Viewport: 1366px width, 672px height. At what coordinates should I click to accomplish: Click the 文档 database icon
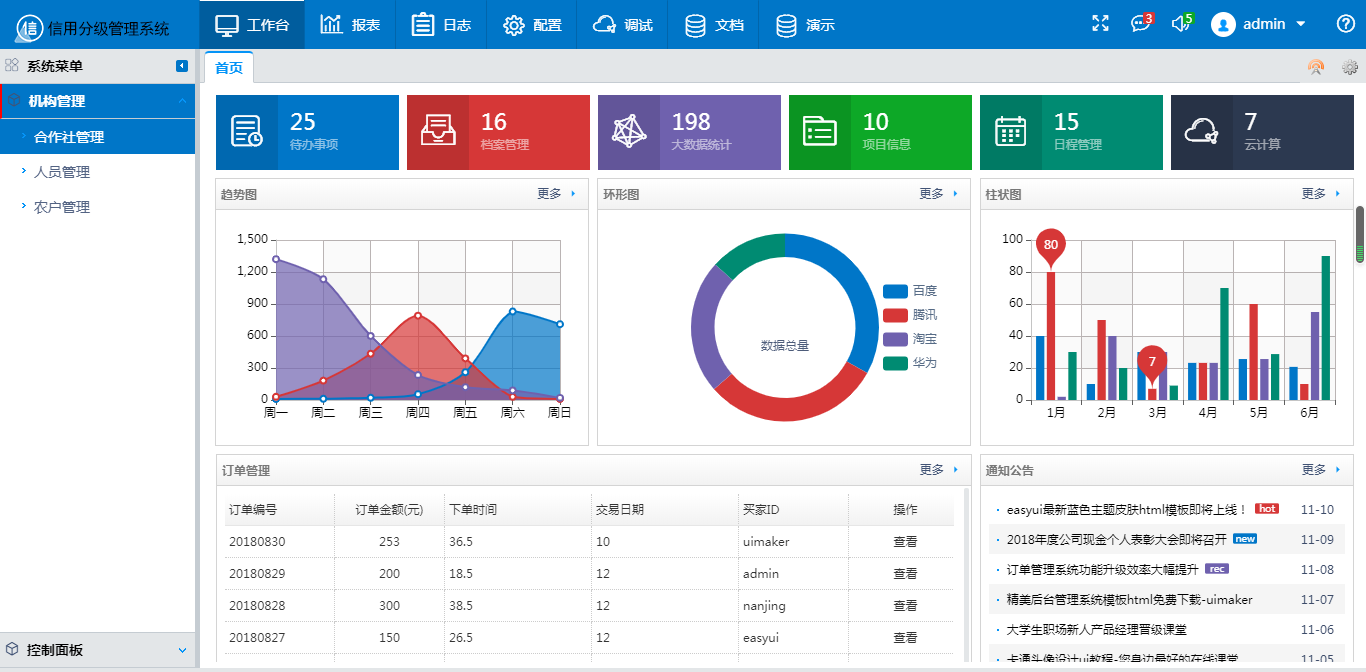[x=695, y=25]
